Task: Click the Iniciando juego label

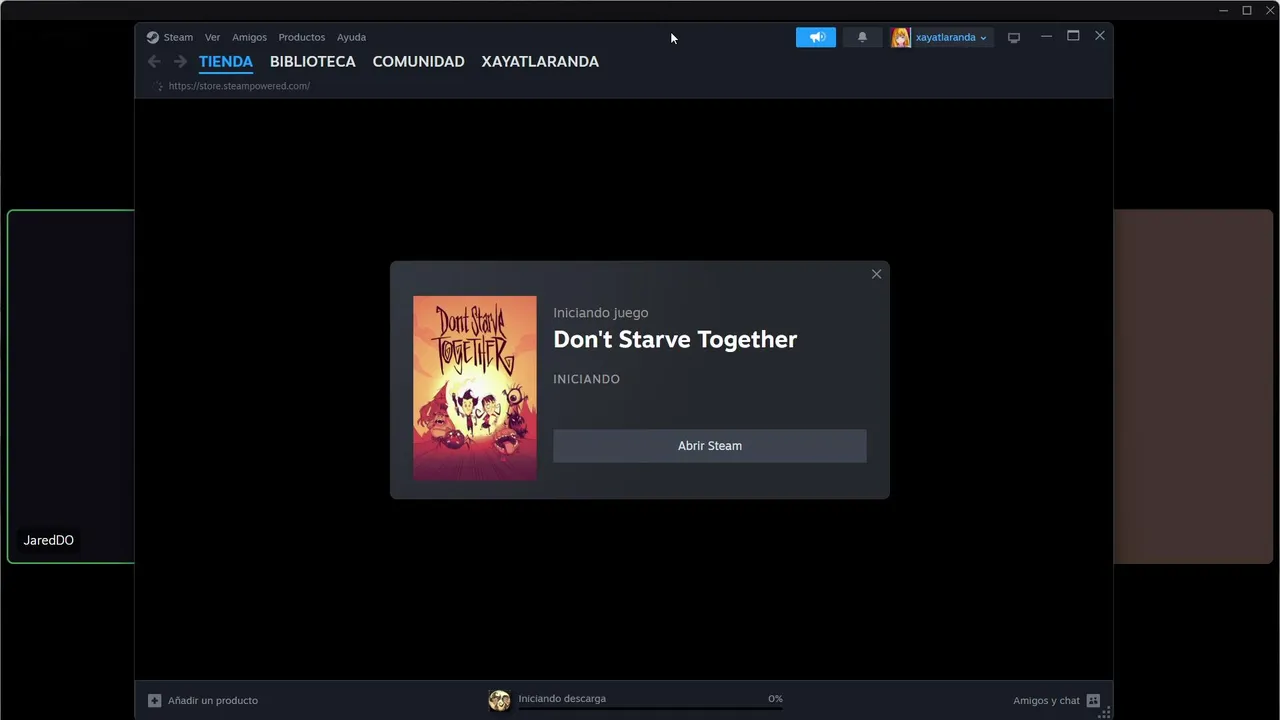Action: coord(600,313)
